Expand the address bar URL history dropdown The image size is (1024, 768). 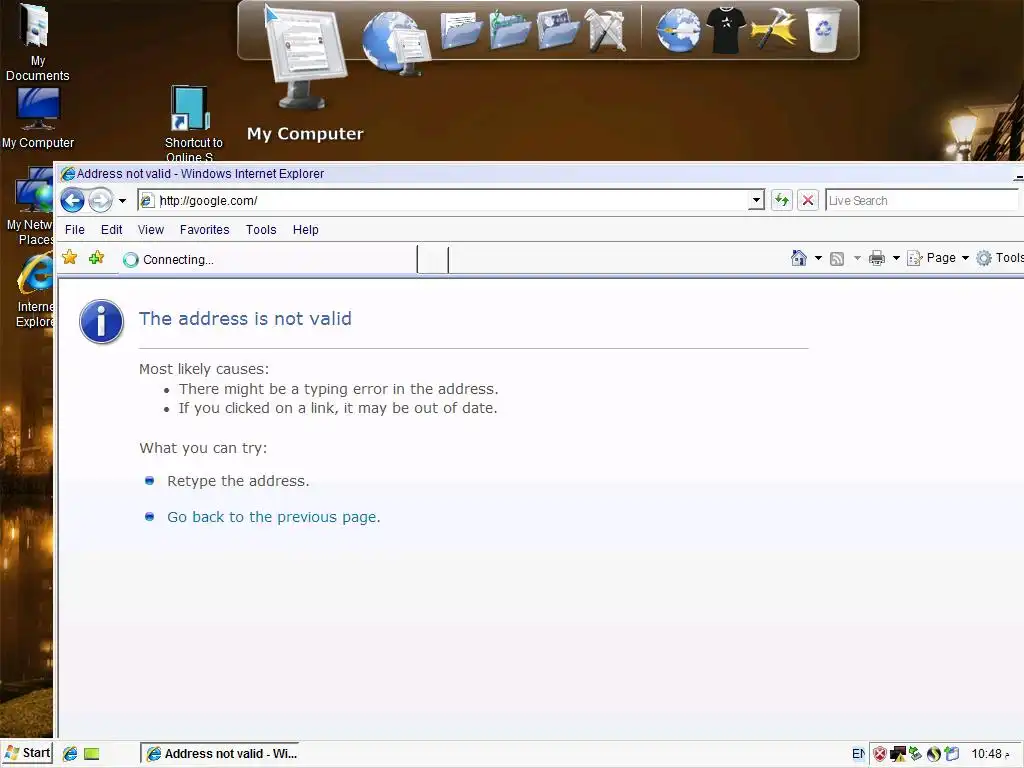pyautogui.click(x=756, y=200)
